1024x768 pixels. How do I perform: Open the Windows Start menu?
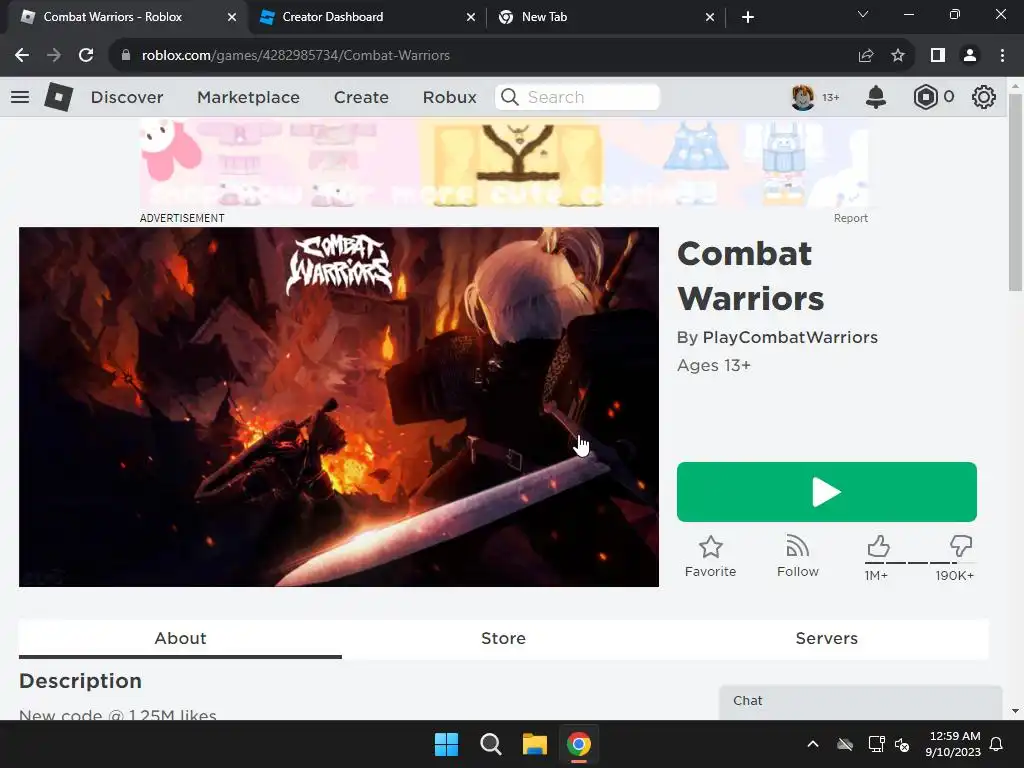(447, 744)
